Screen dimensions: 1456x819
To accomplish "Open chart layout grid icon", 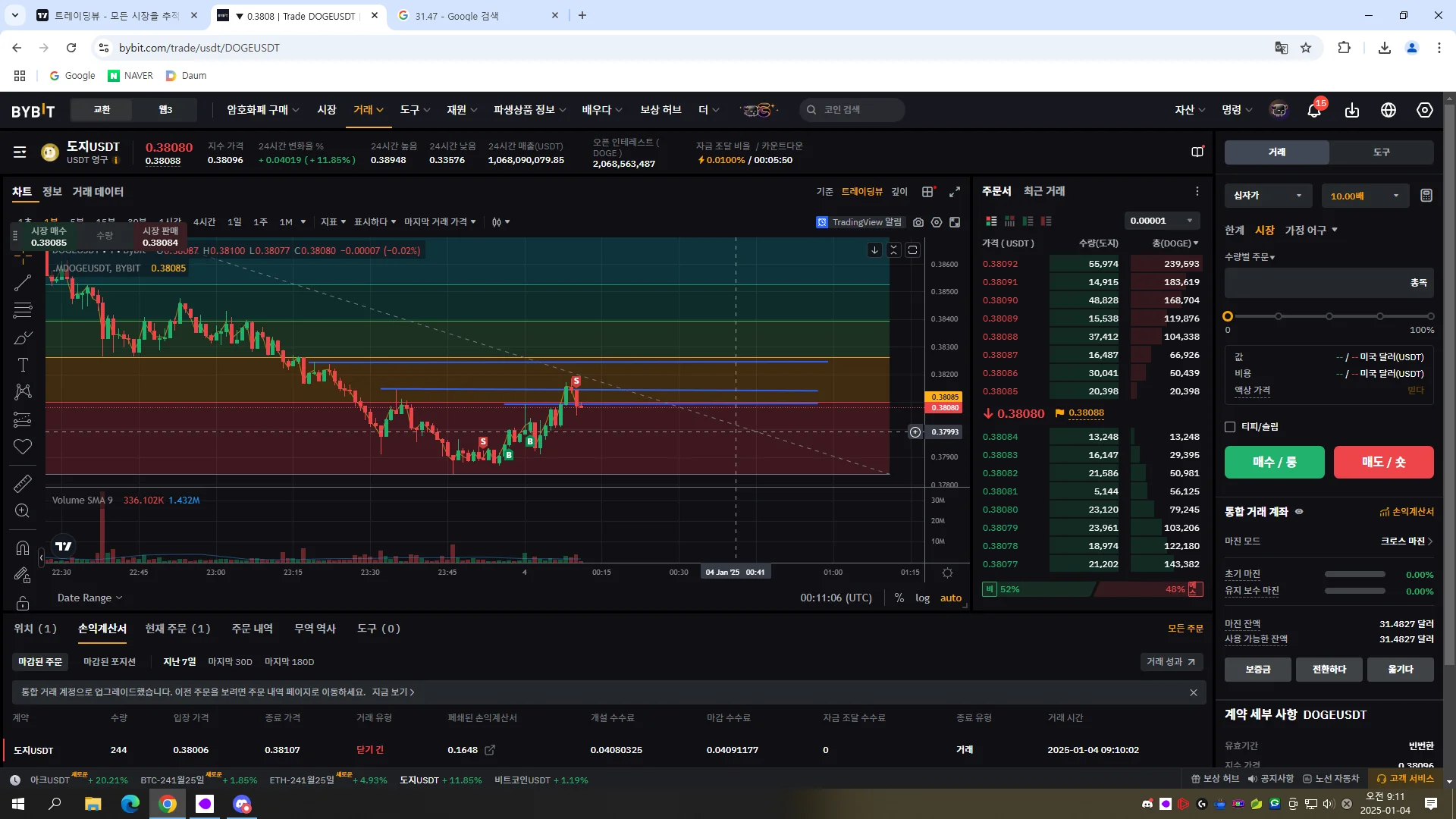I will coord(927,192).
